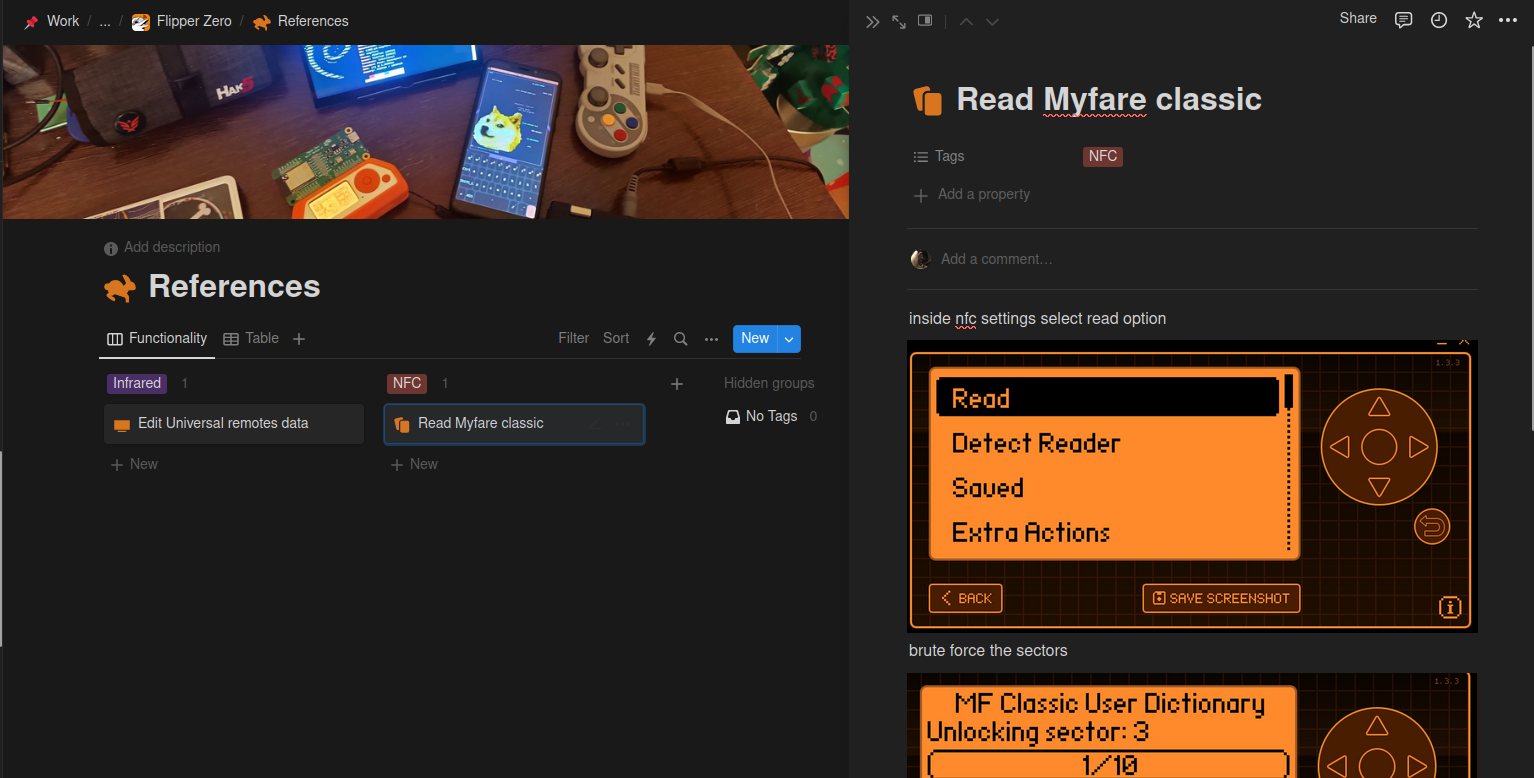Close the side peek panel
The height and width of the screenshot is (778, 1534).
tap(872, 21)
